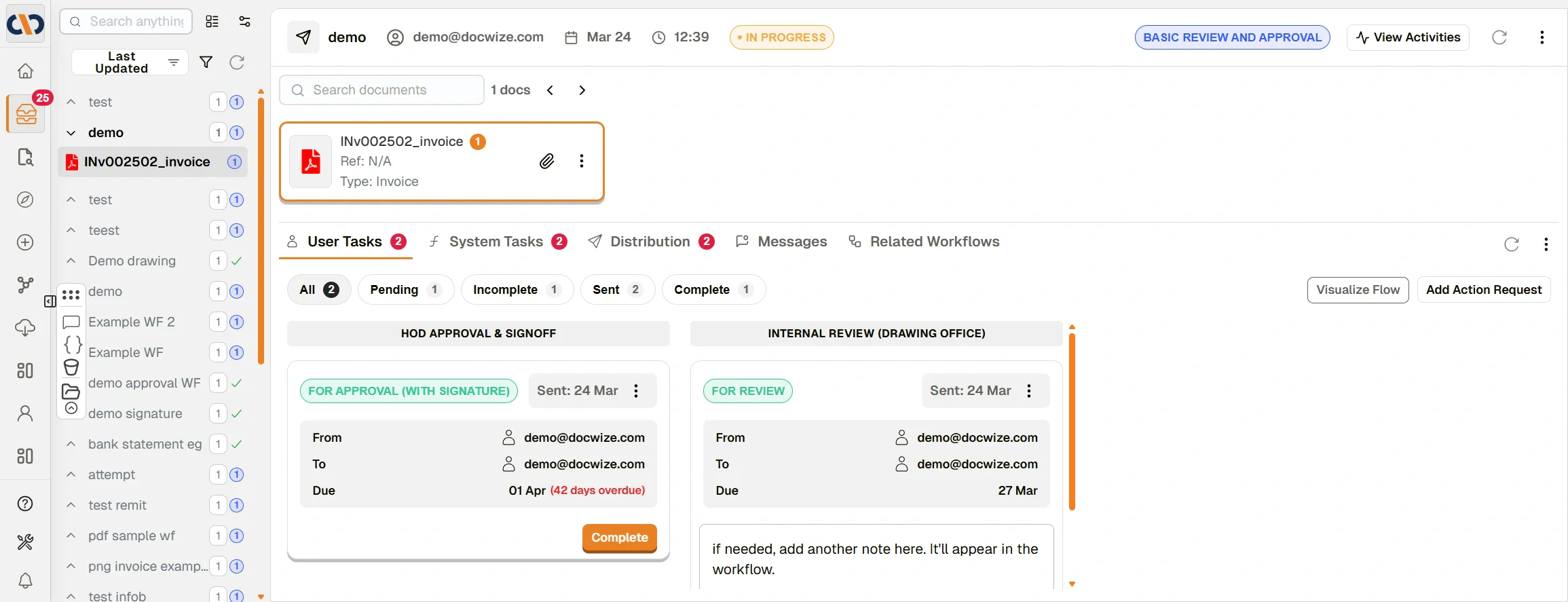Filter tasks by Incomplete
The image size is (1568, 602).
click(517, 290)
